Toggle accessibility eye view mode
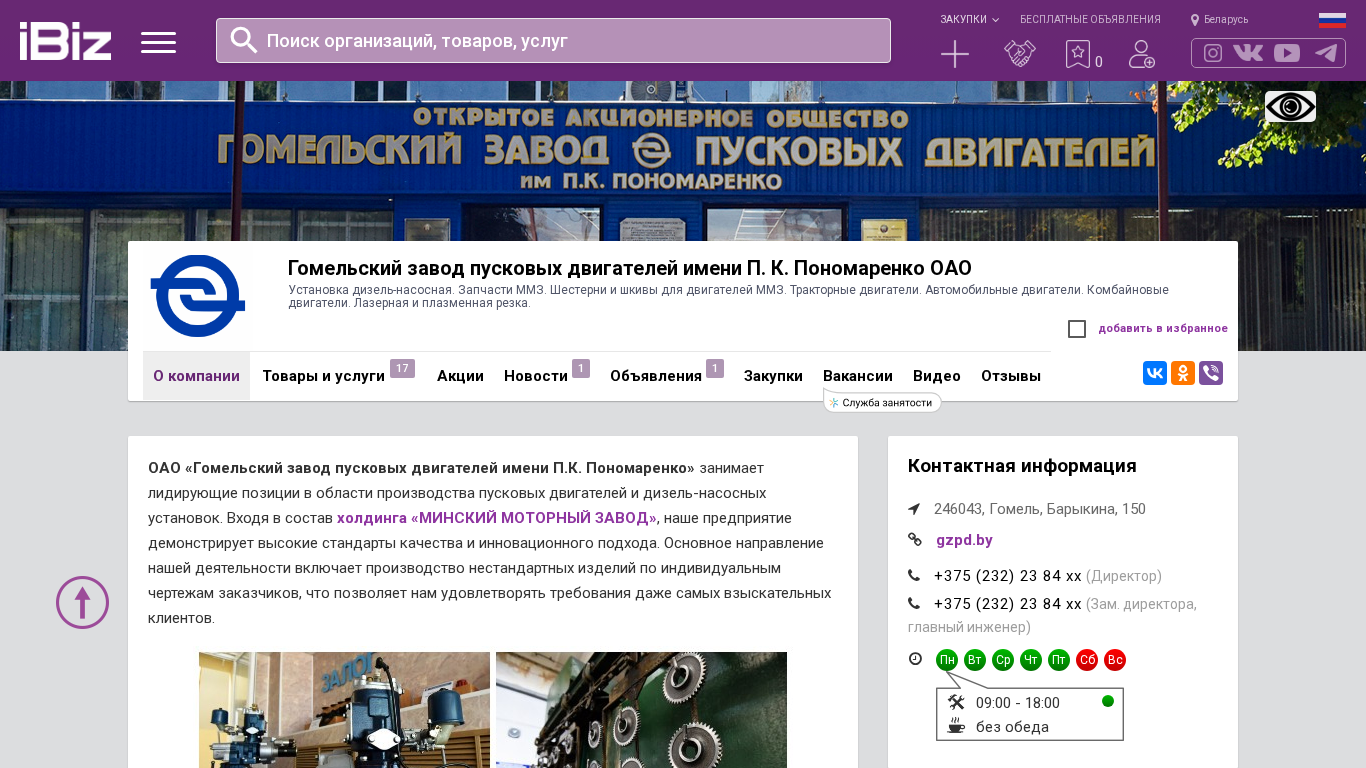 point(1290,107)
